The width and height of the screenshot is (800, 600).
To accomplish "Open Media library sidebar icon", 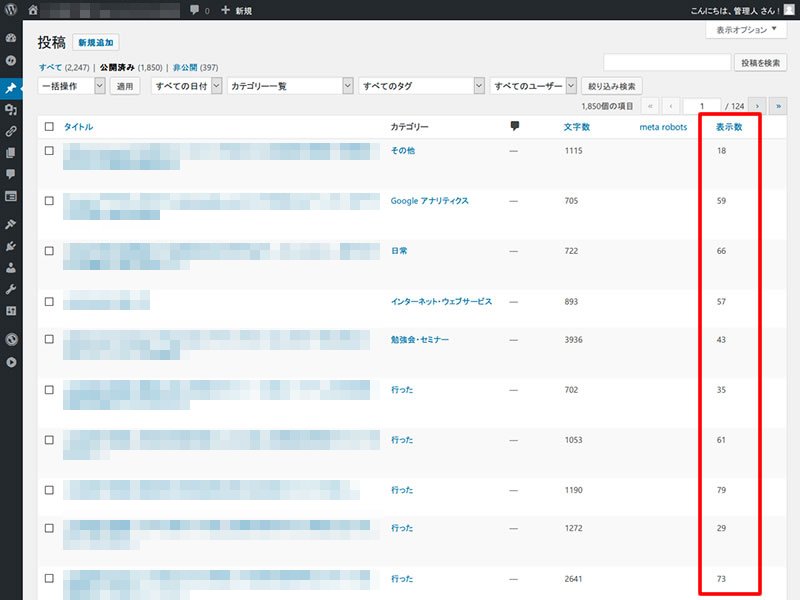I will click(x=11, y=109).
